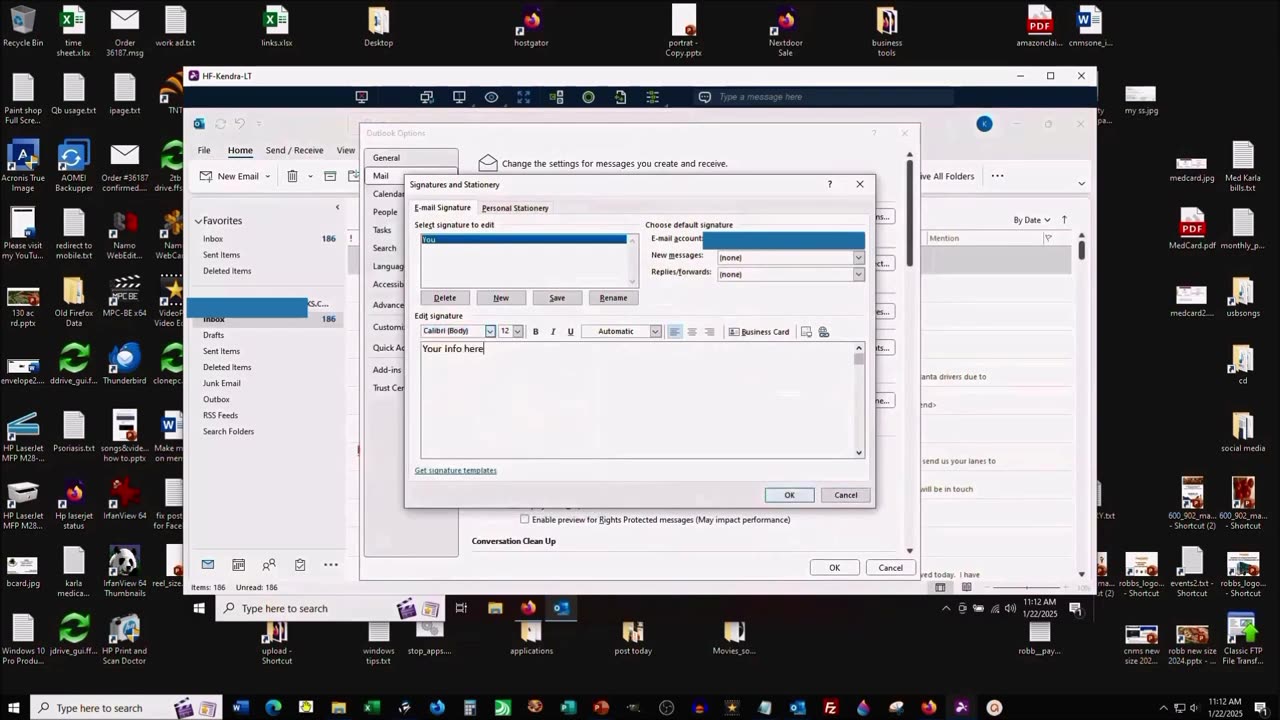Enable preview for Rights Protected messages checkbox
This screenshot has width=1280, height=720.
(524, 519)
